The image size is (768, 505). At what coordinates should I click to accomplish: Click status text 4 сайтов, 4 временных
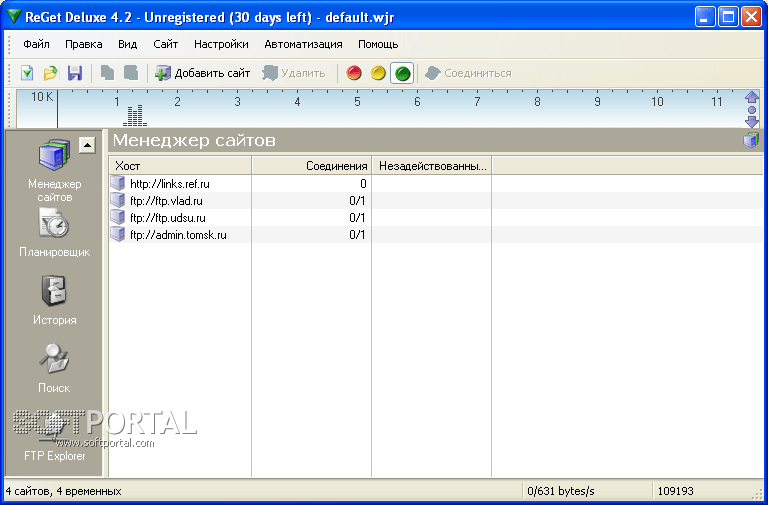tap(64, 491)
